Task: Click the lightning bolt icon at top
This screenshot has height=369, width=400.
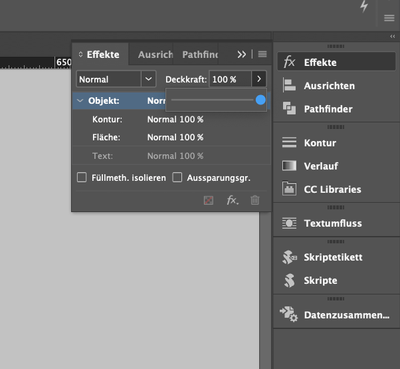Action: coord(364,6)
